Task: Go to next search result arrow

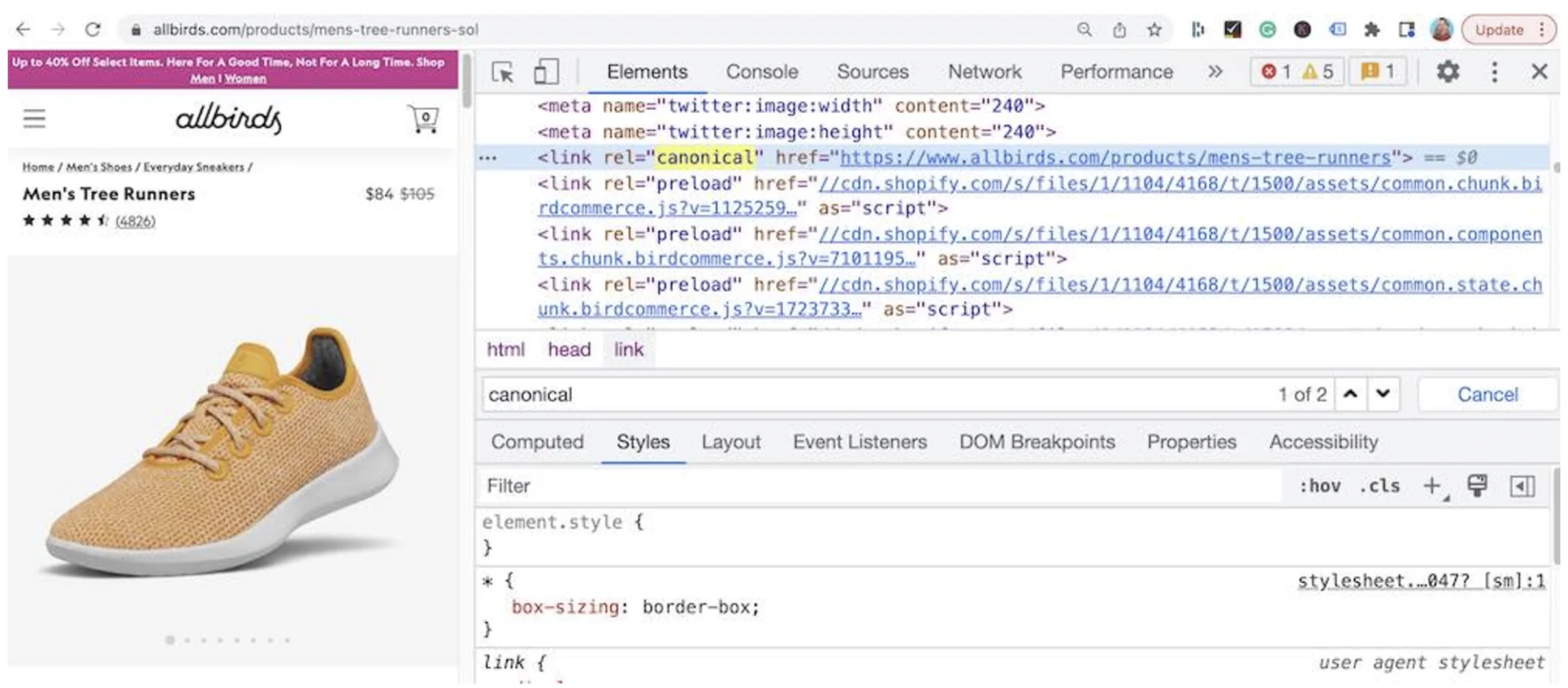Action: click(x=1383, y=394)
